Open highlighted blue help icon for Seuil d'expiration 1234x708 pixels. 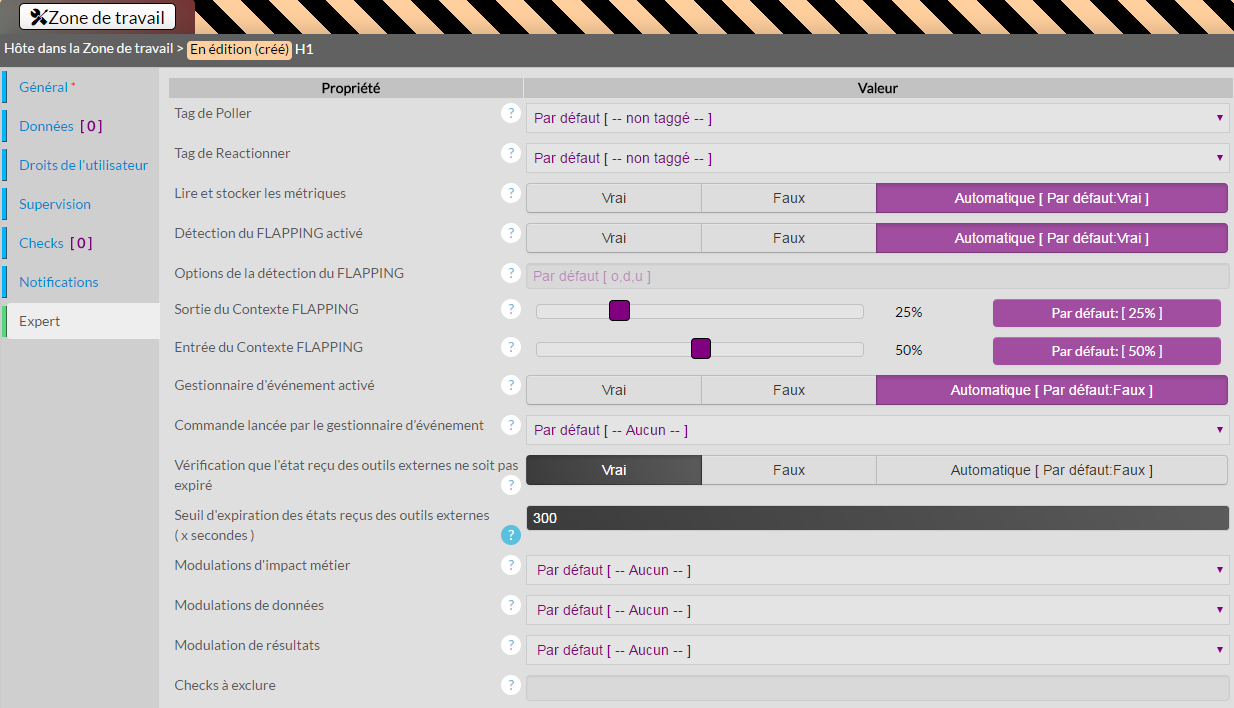tap(511, 535)
